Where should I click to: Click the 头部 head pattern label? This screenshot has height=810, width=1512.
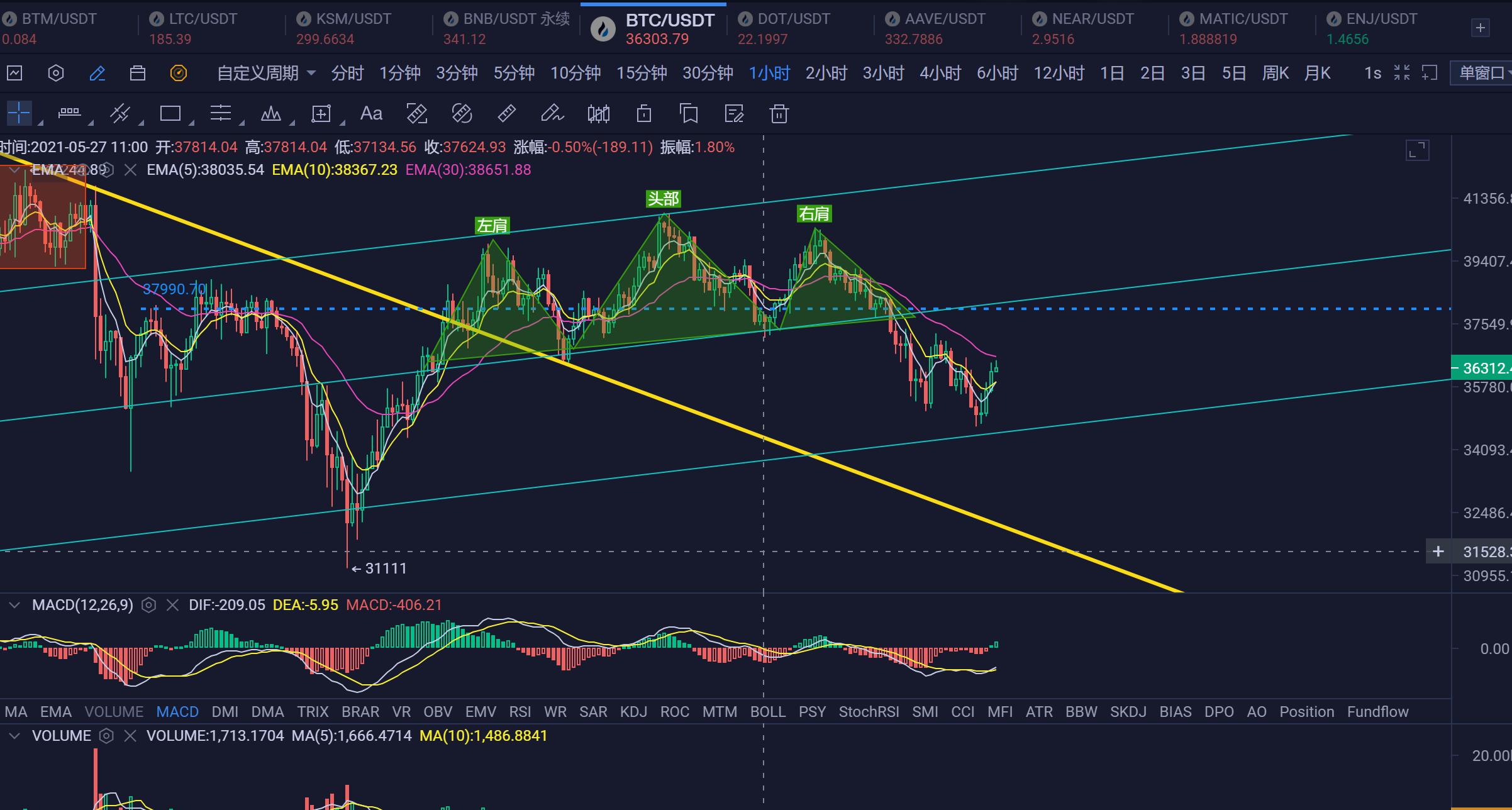[x=663, y=199]
